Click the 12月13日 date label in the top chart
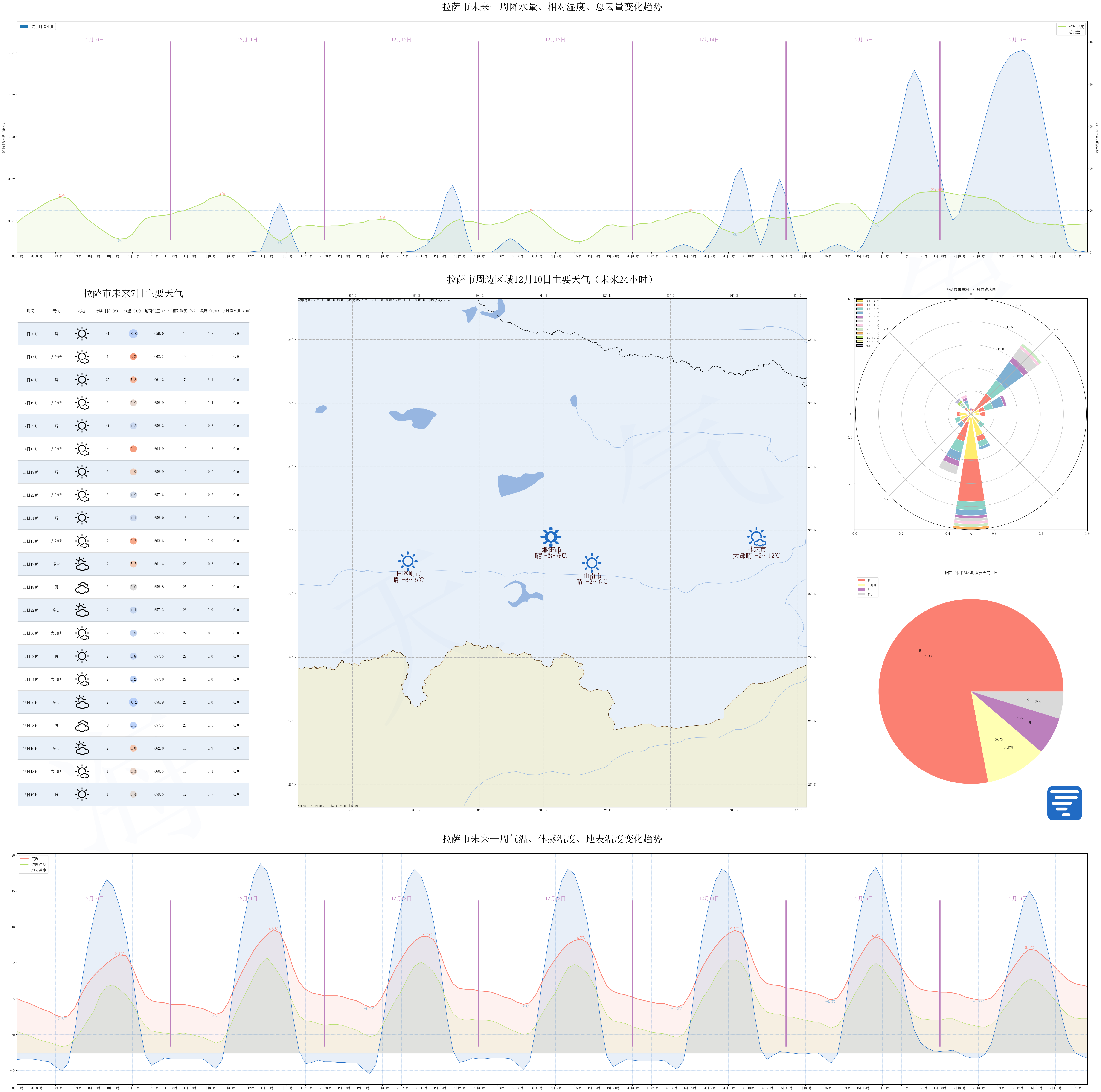Screen dimensions: 1101x1092 tap(555, 40)
